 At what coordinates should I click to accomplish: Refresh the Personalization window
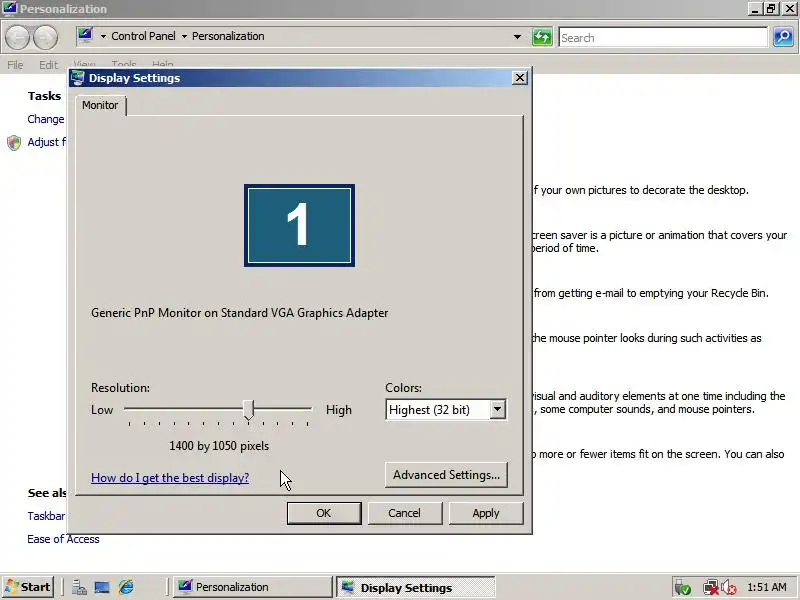coord(542,37)
